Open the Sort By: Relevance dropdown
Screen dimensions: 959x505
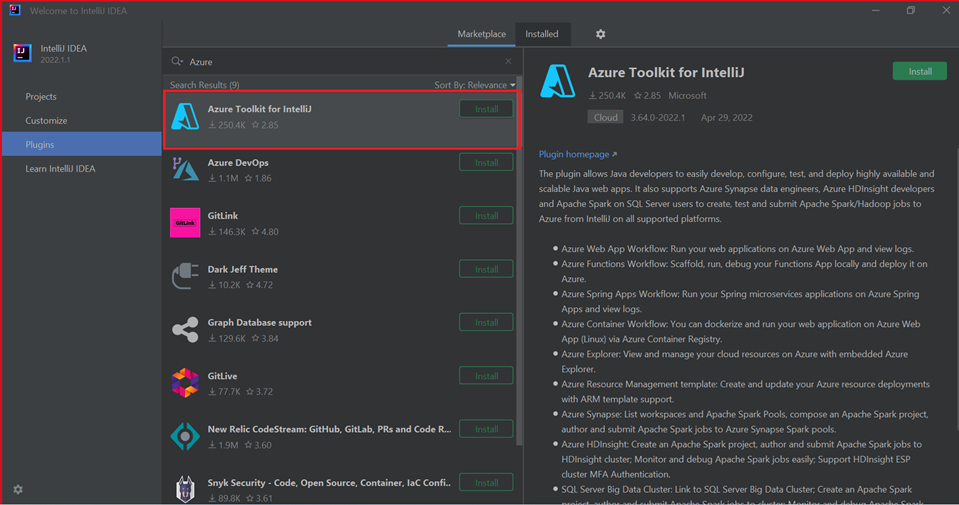pos(475,85)
